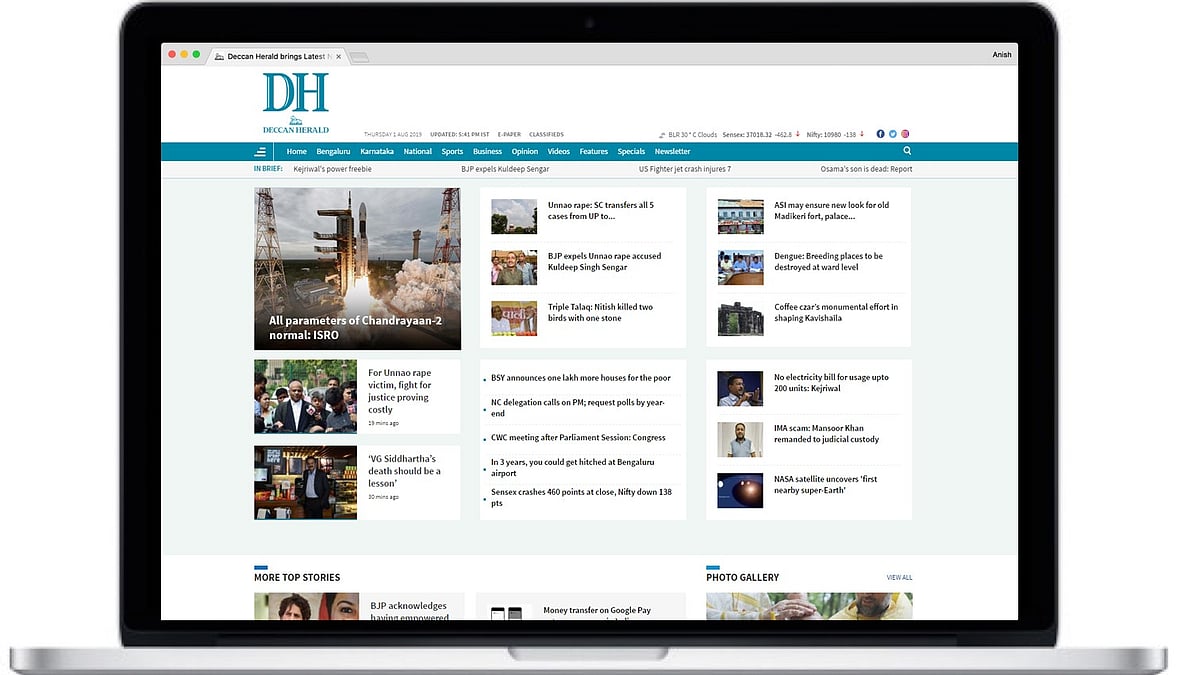
Task: Open 'For Unnao rape victim, fight for justice' story
Action: tap(400, 391)
